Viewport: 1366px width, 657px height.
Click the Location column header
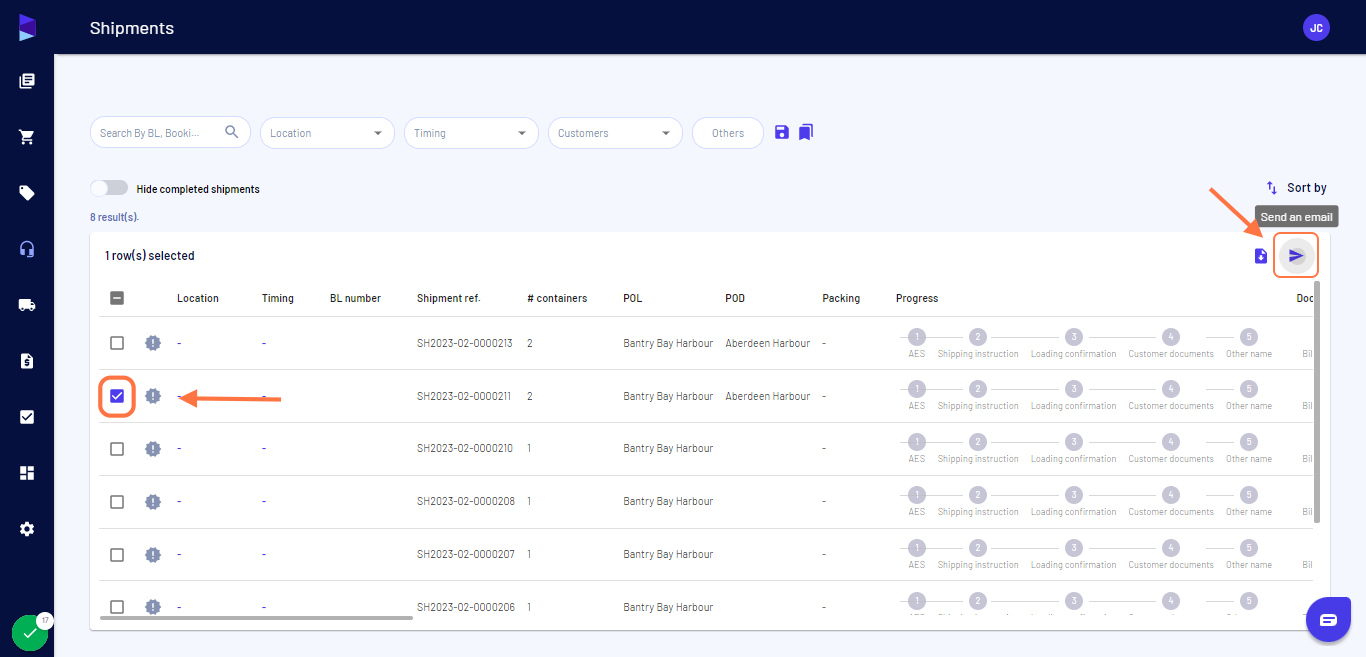coord(198,298)
